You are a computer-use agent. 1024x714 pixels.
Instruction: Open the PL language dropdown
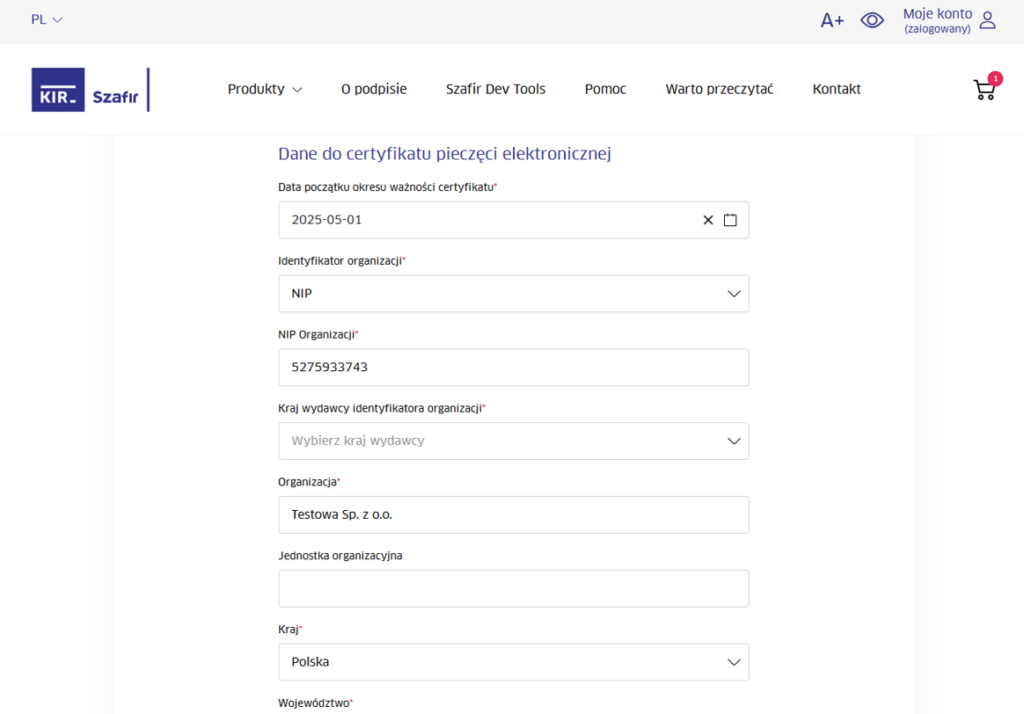point(46,20)
